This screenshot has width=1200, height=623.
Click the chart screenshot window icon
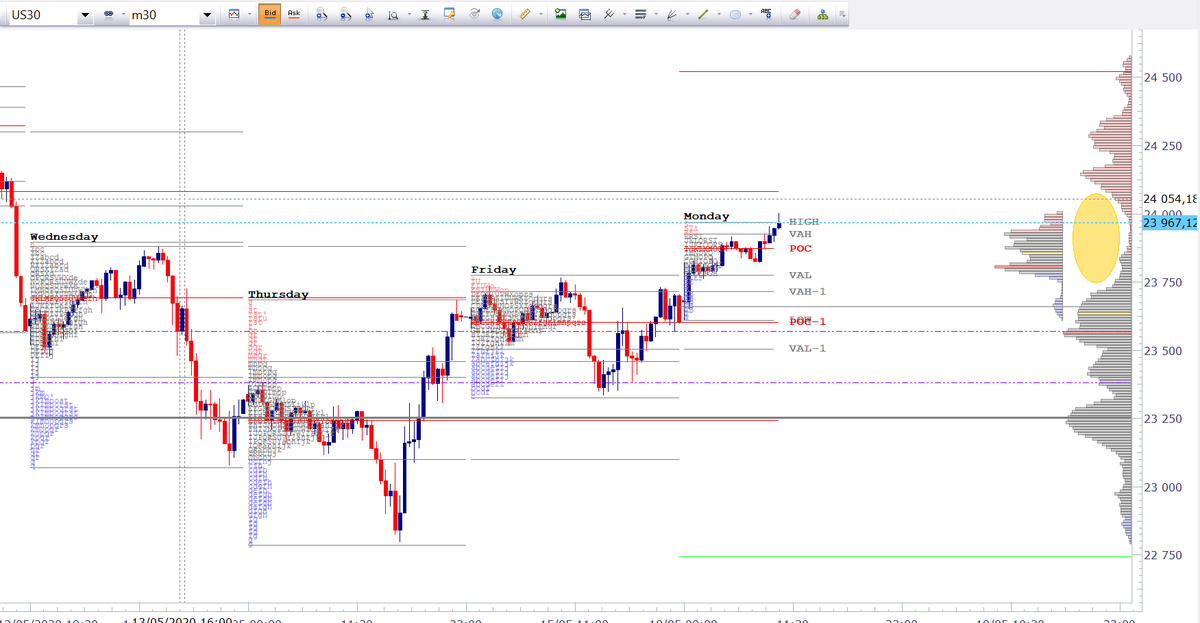pos(584,15)
